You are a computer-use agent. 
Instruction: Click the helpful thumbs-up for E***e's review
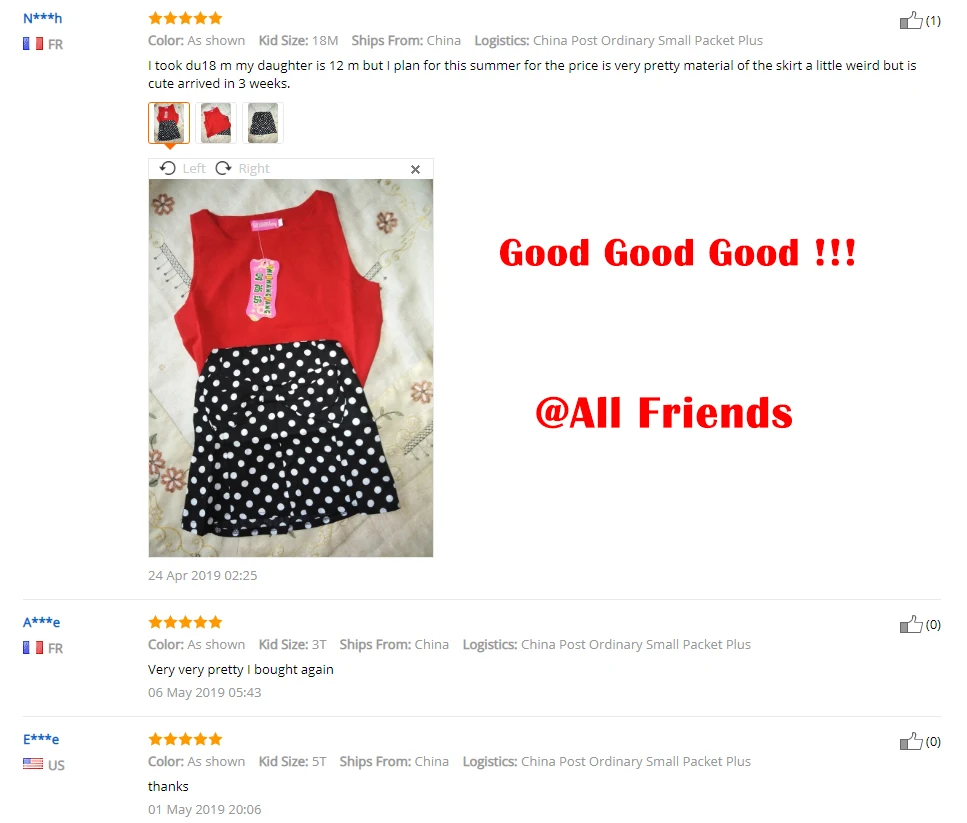910,741
